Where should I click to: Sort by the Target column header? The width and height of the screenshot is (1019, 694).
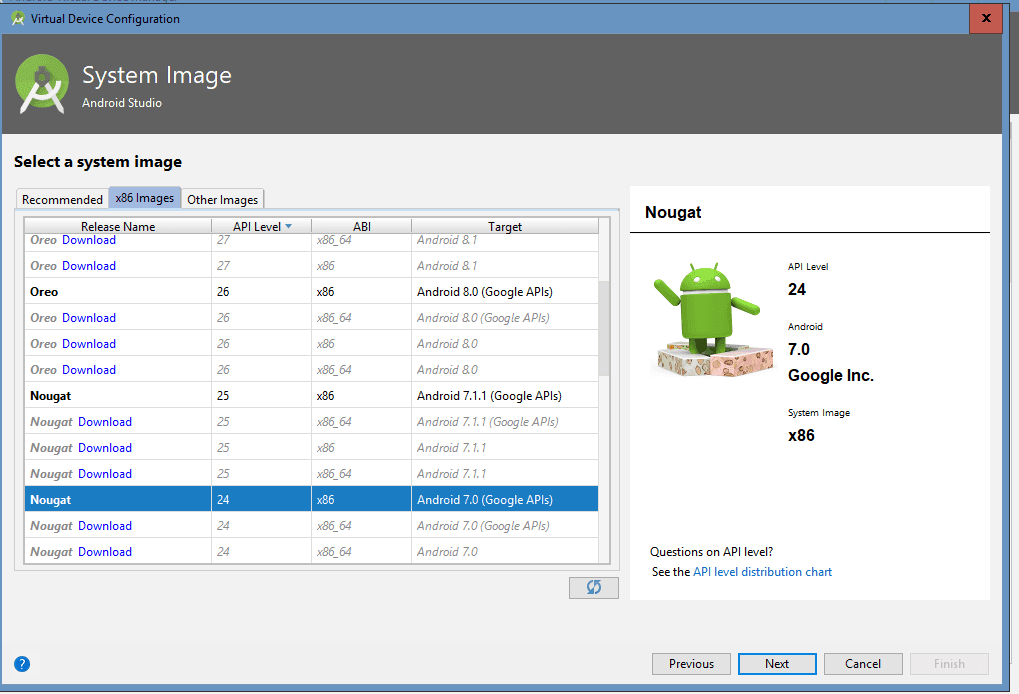coord(505,226)
